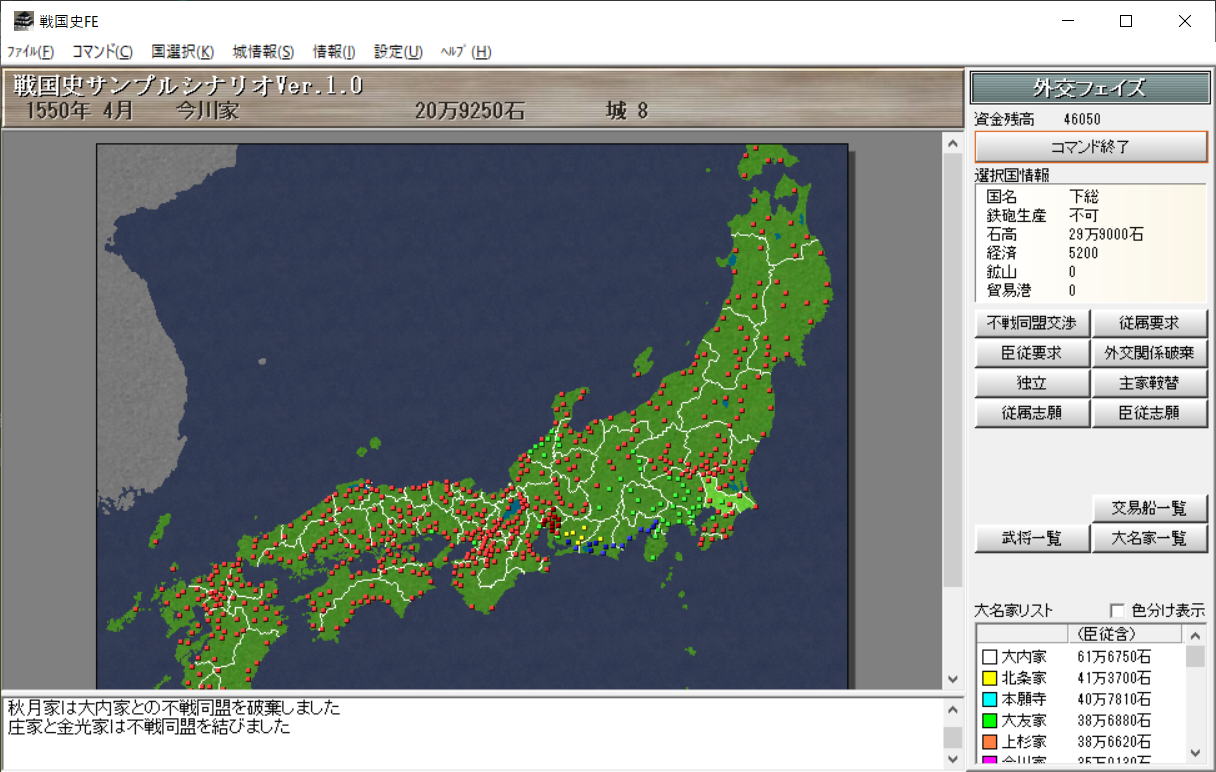Image resolution: width=1216 pixels, height=772 pixels.
Task: Click the (臣従含) column header
Action: coord(1124,634)
